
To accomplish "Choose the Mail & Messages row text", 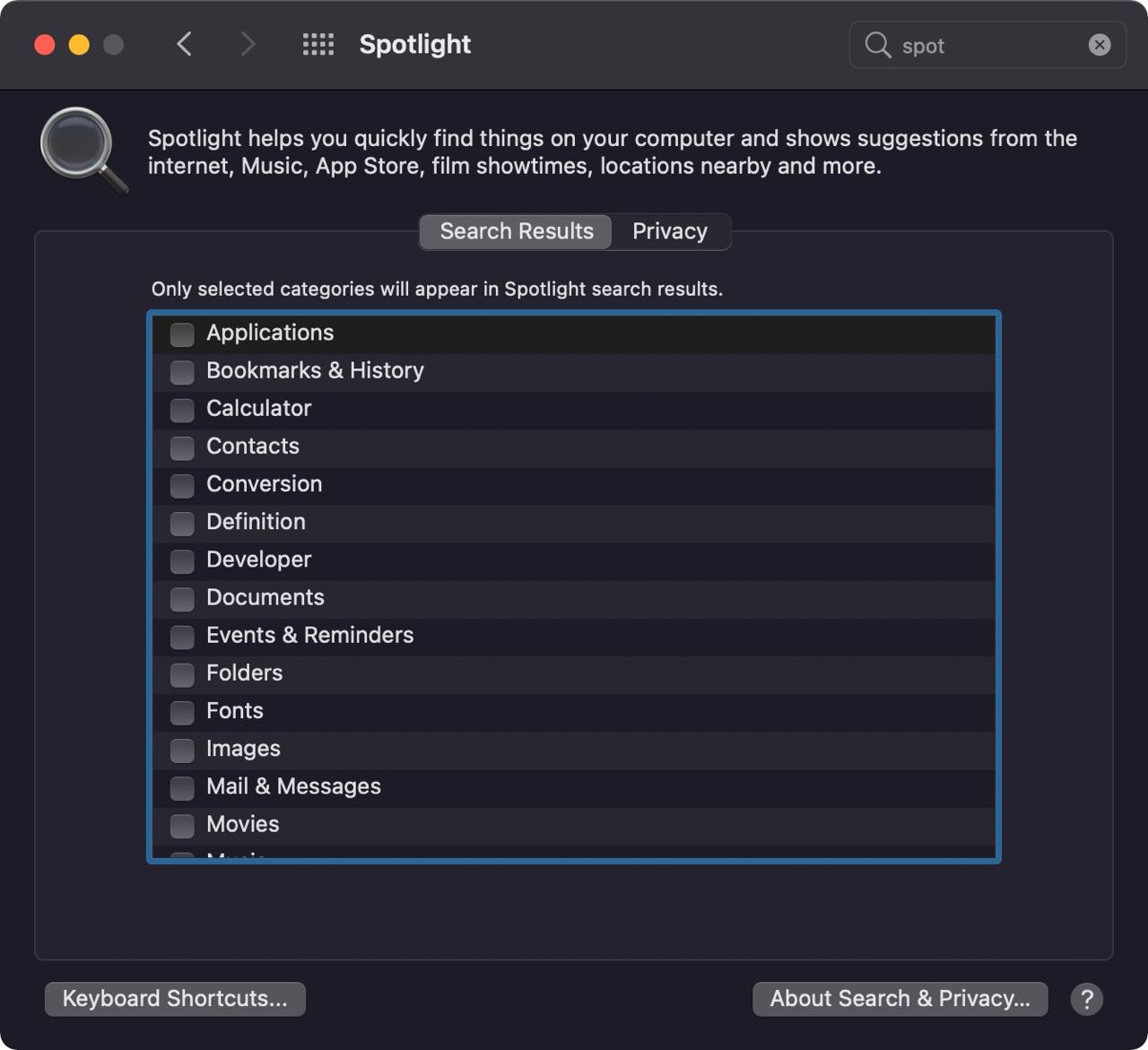I will (293, 785).
